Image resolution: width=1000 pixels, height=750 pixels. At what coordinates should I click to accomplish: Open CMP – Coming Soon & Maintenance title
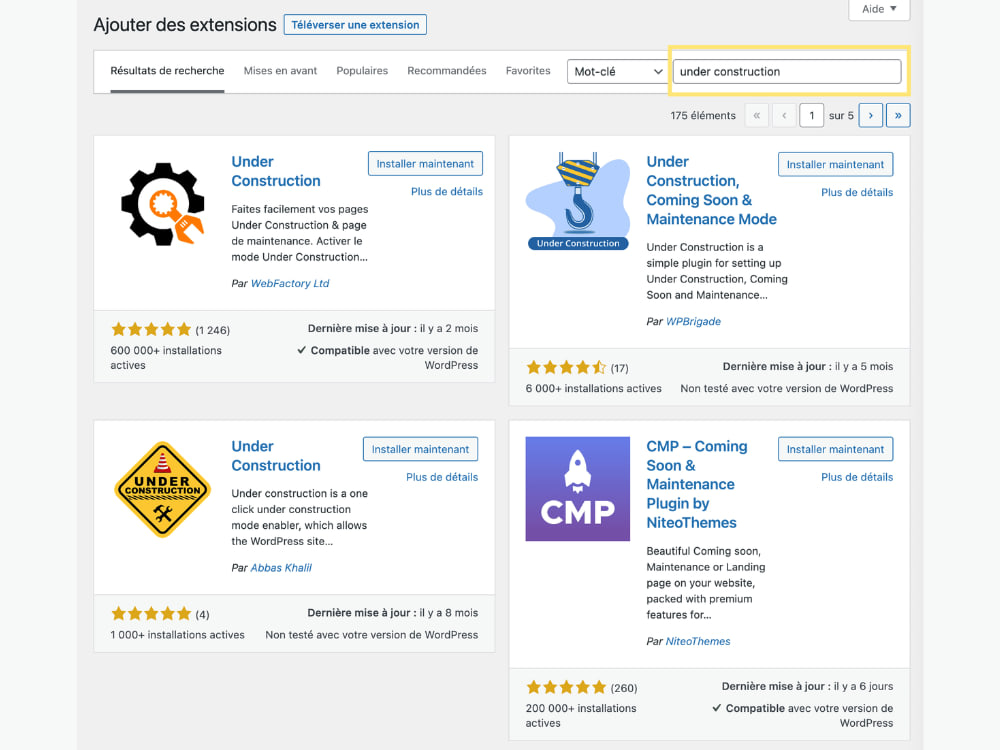pyautogui.click(x=696, y=484)
